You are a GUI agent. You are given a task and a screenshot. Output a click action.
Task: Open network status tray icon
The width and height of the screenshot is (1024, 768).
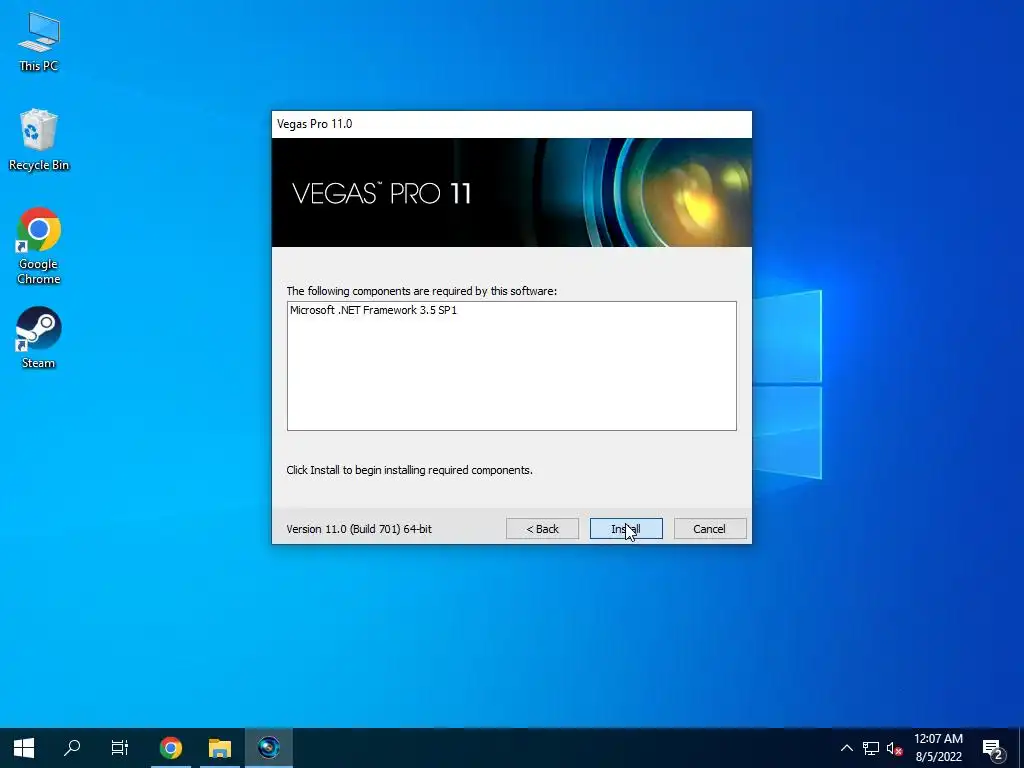point(871,748)
